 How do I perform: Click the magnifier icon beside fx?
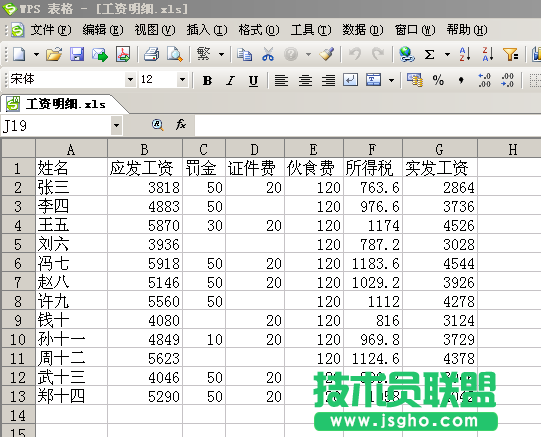click(157, 125)
